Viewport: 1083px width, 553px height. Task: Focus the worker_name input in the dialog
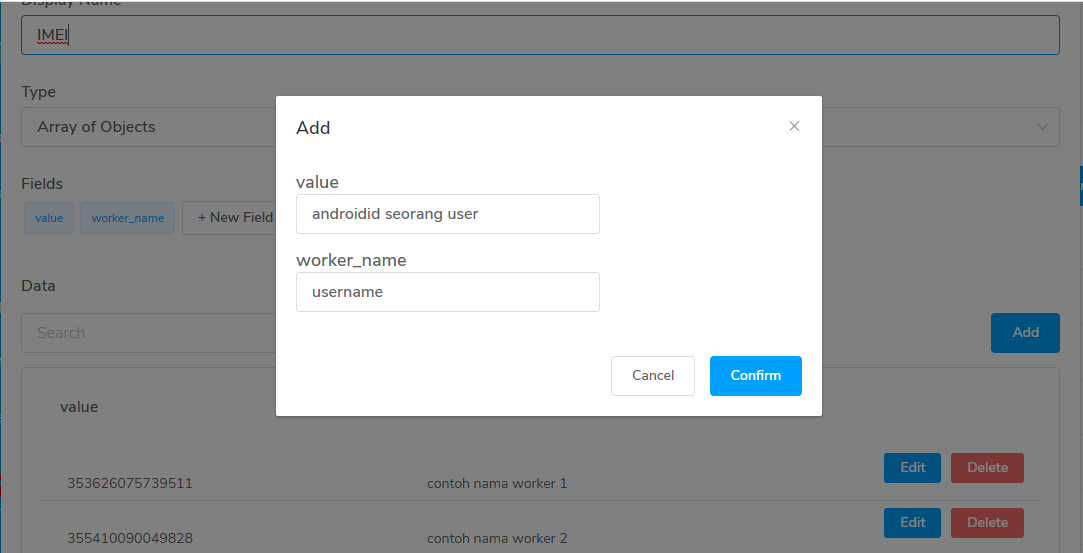[x=448, y=292]
